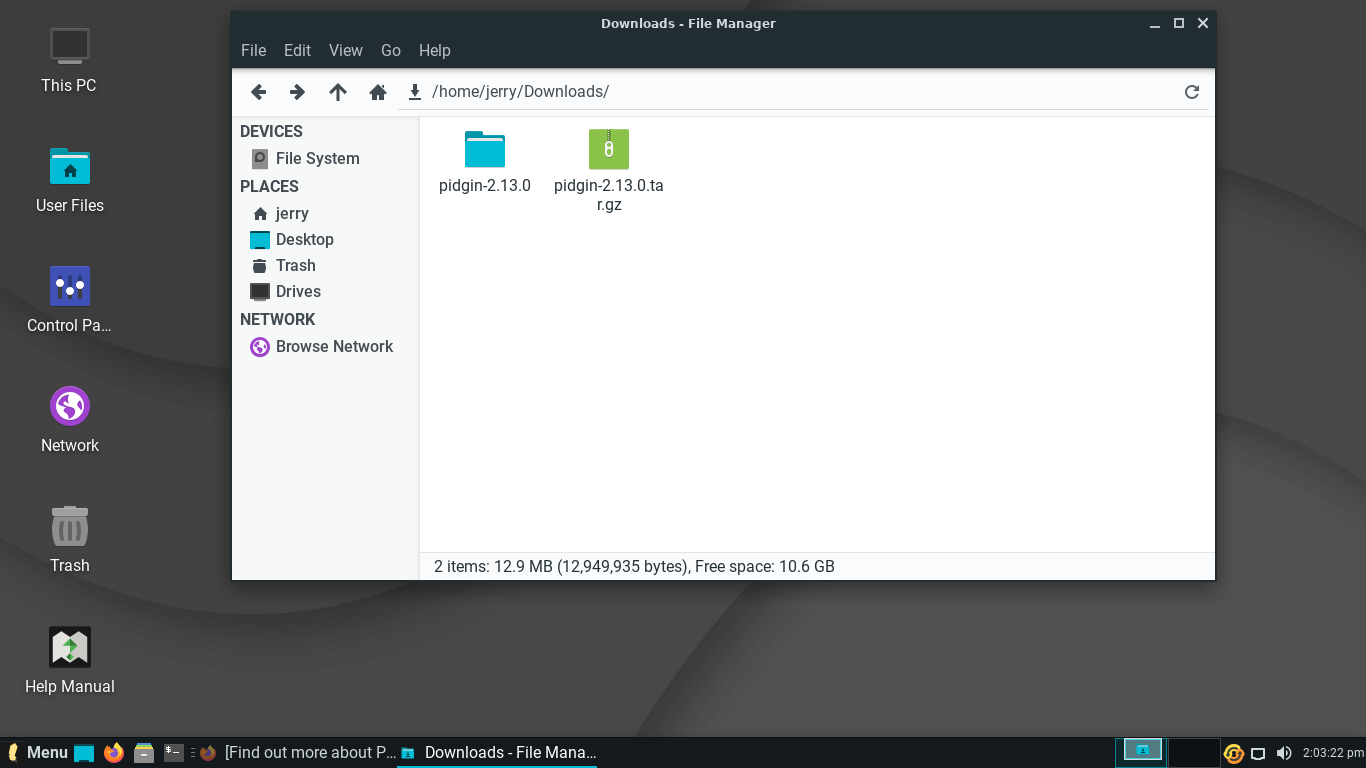Screen dimensions: 1366x768
Task: Open the Menu button on the taskbar
Action: pyautogui.click(x=38, y=752)
